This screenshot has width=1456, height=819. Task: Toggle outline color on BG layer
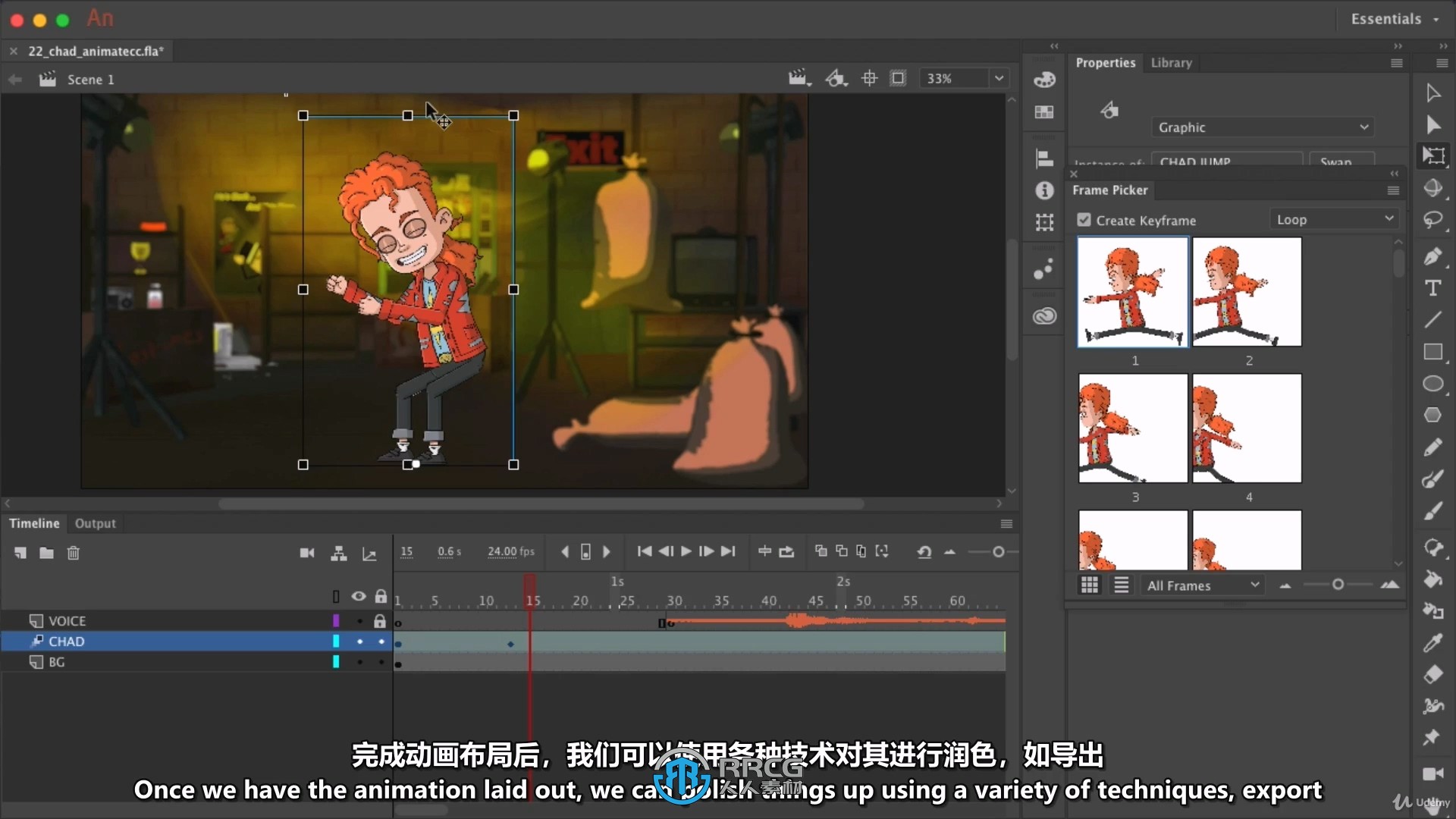[x=336, y=662]
